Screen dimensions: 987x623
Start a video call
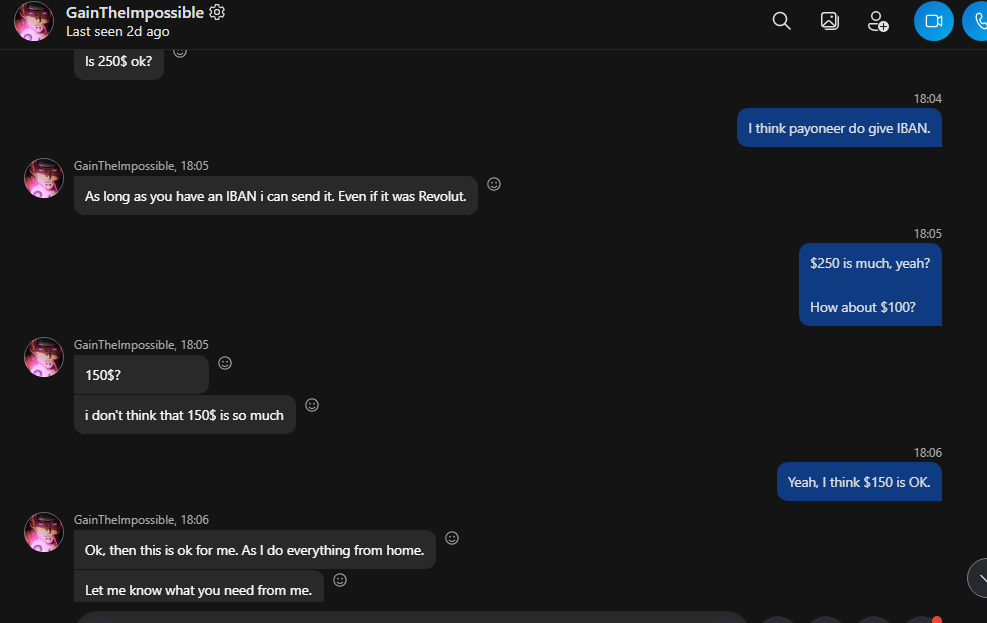pos(933,21)
